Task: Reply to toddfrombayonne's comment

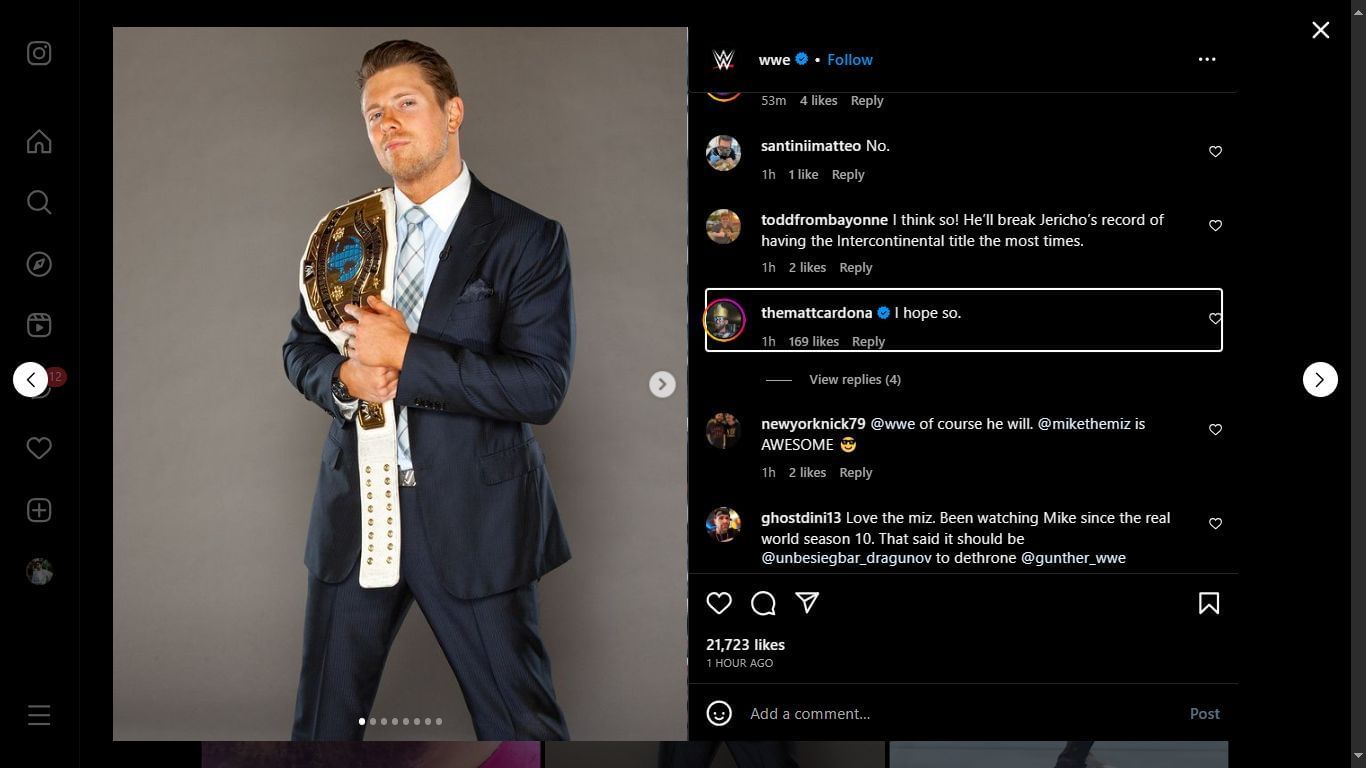Action: [x=856, y=268]
